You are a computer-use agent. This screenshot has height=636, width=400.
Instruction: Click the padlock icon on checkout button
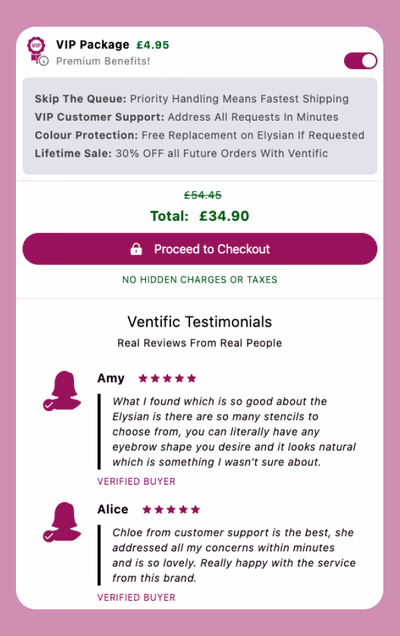pos(136,249)
